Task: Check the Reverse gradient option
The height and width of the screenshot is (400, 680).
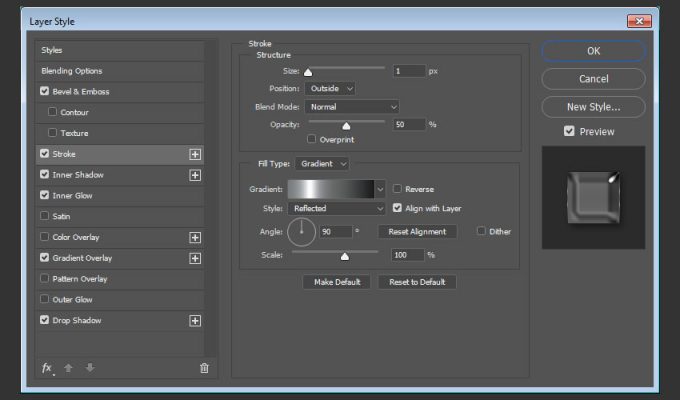Action: coord(397,189)
